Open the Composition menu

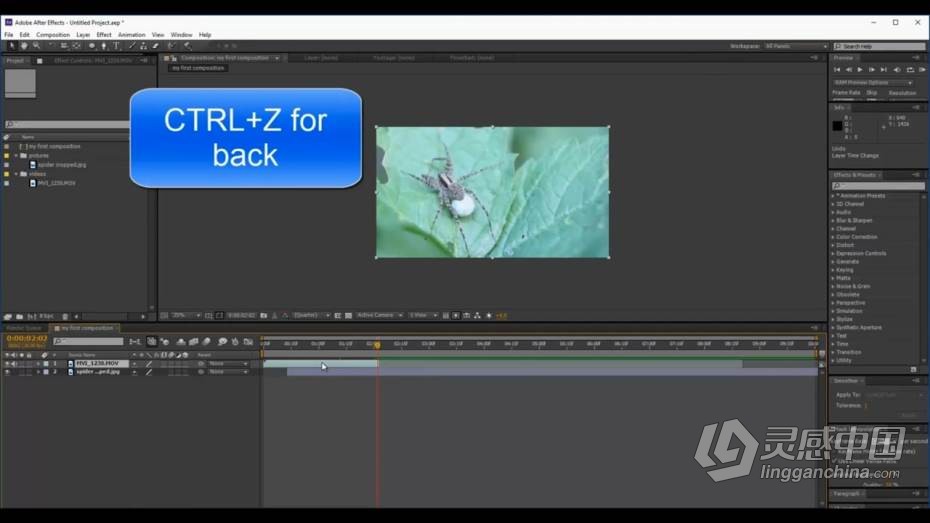click(53, 35)
